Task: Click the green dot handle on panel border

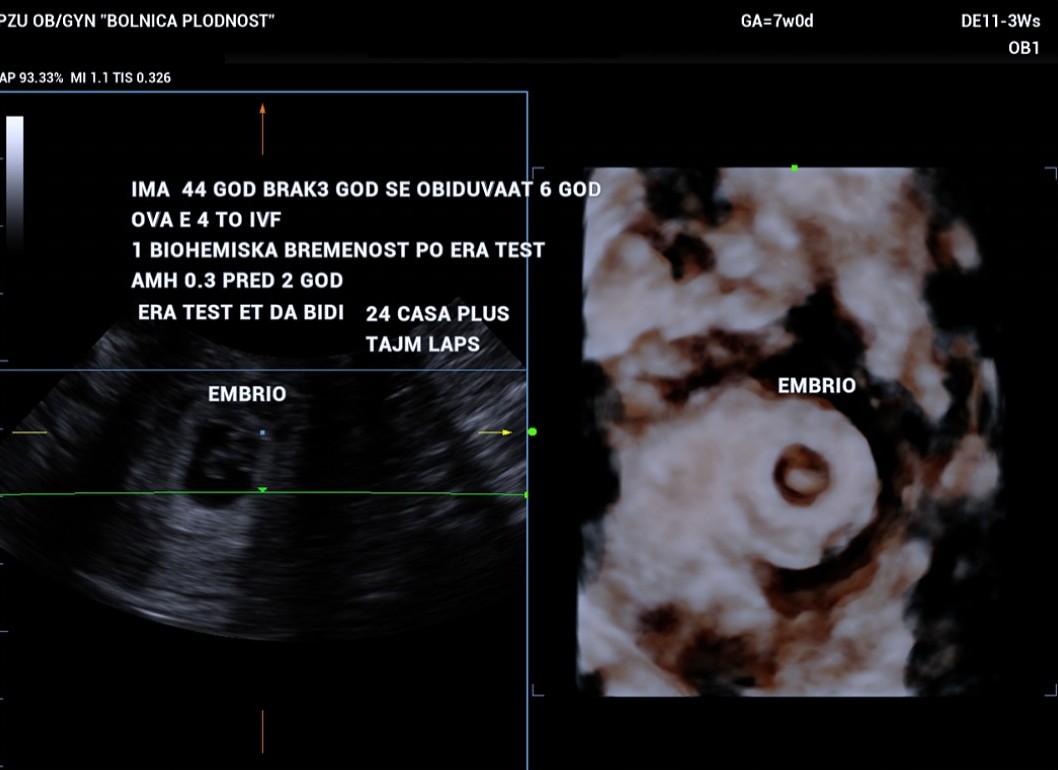Action: [x=532, y=431]
